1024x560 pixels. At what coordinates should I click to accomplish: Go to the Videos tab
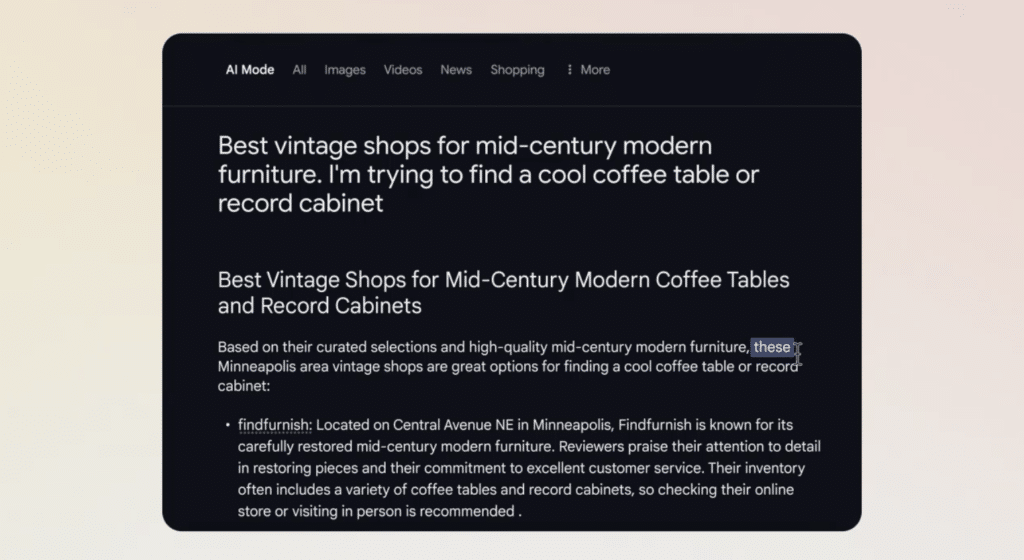click(x=403, y=70)
